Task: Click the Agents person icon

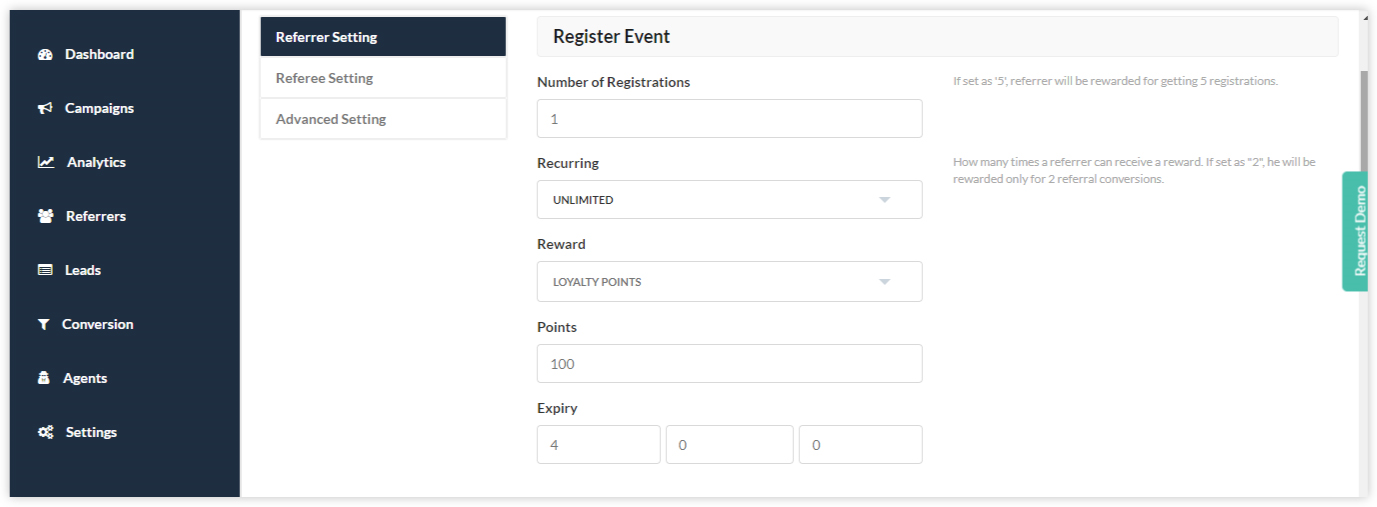Action: click(44, 378)
